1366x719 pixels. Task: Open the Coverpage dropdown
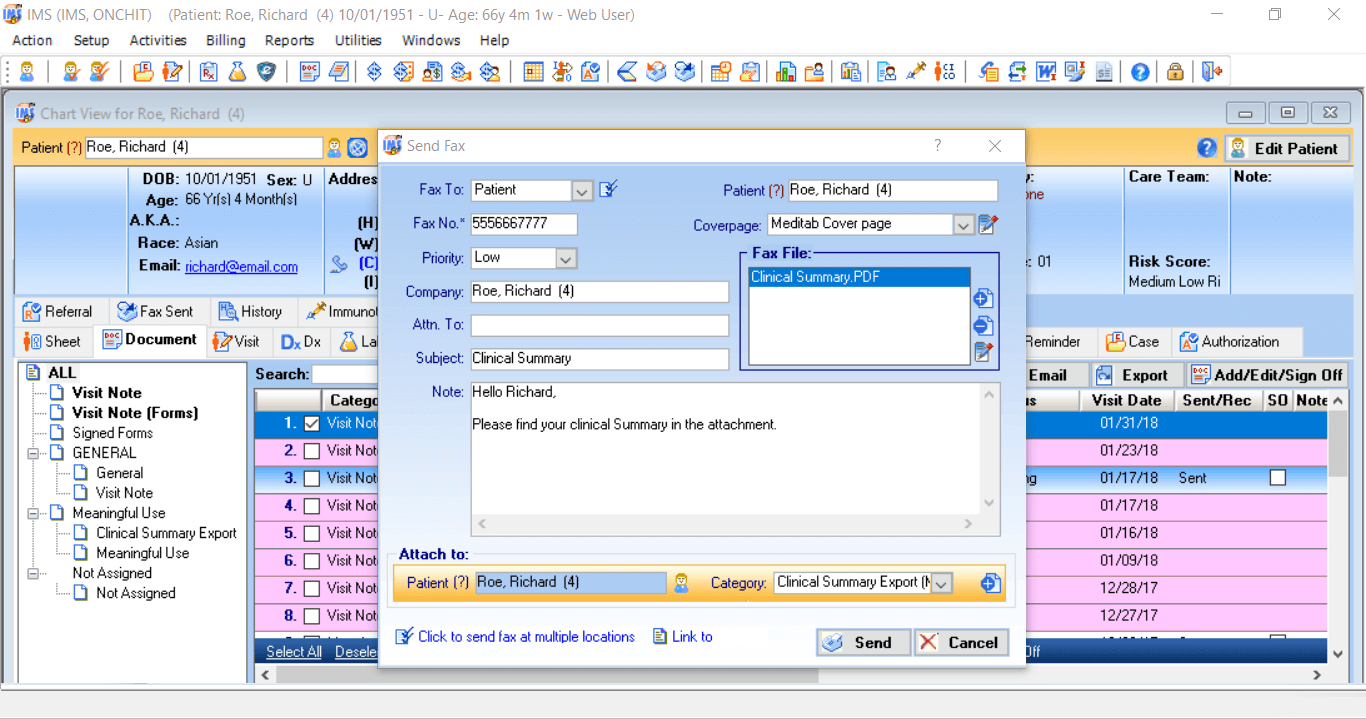tap(963, 224)
